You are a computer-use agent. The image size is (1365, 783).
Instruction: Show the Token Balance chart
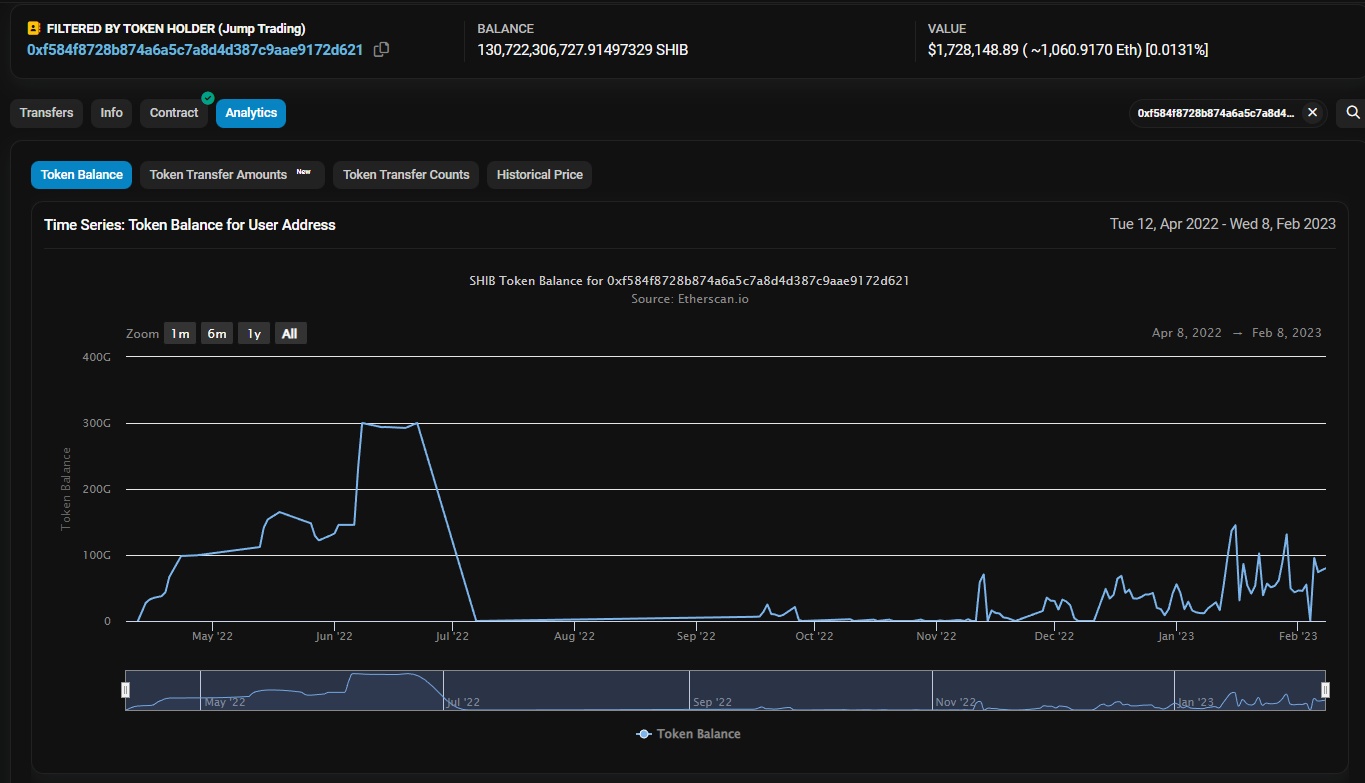coord(82,175)
